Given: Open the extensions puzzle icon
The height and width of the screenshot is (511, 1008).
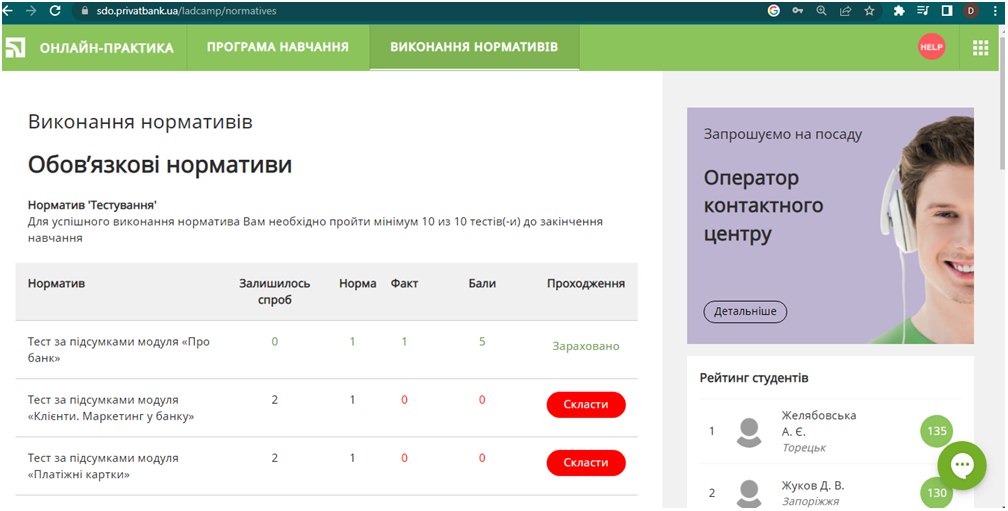Looking at the screenshot, I should (899, 11).
